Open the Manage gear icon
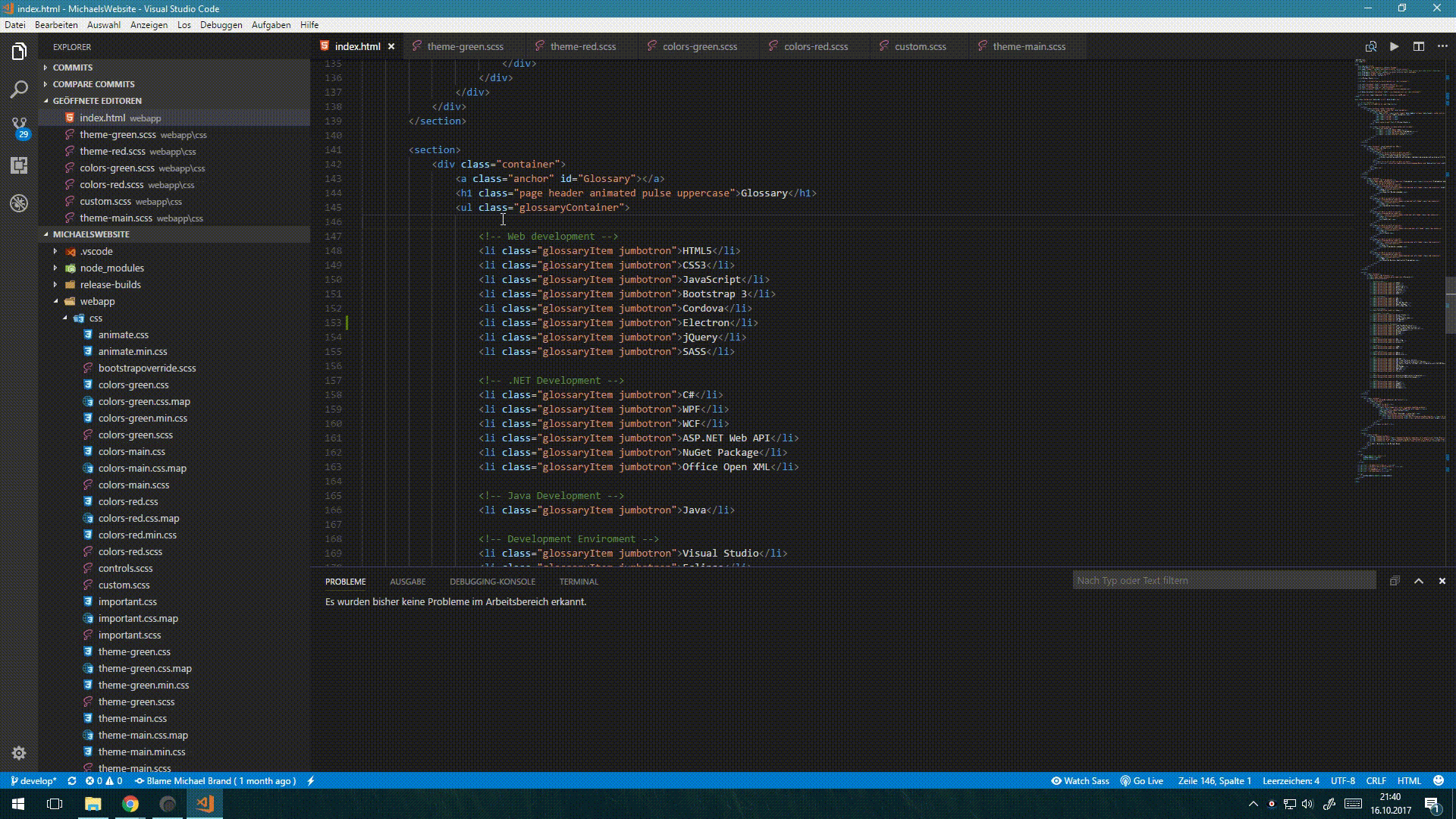The width and height of the screenshot is (1456, 819). 19,753
